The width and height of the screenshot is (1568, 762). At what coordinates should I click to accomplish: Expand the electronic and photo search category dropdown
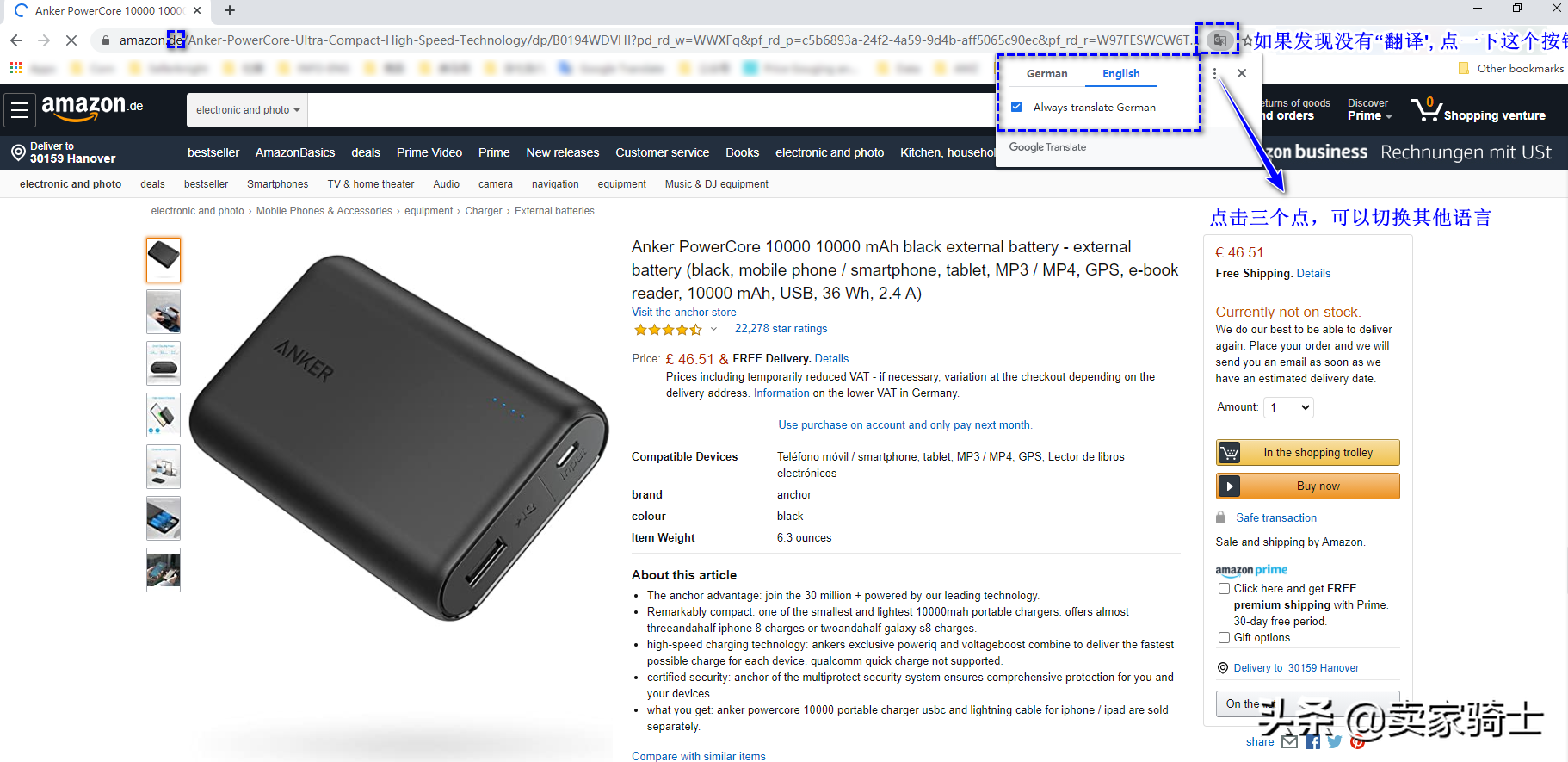click(x=248, y=110)
